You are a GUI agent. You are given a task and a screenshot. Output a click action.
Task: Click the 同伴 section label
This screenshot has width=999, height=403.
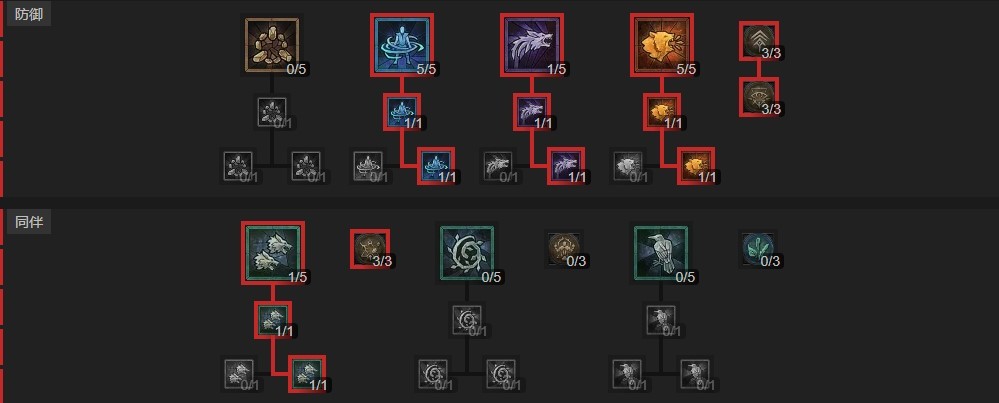pos(29,223)
